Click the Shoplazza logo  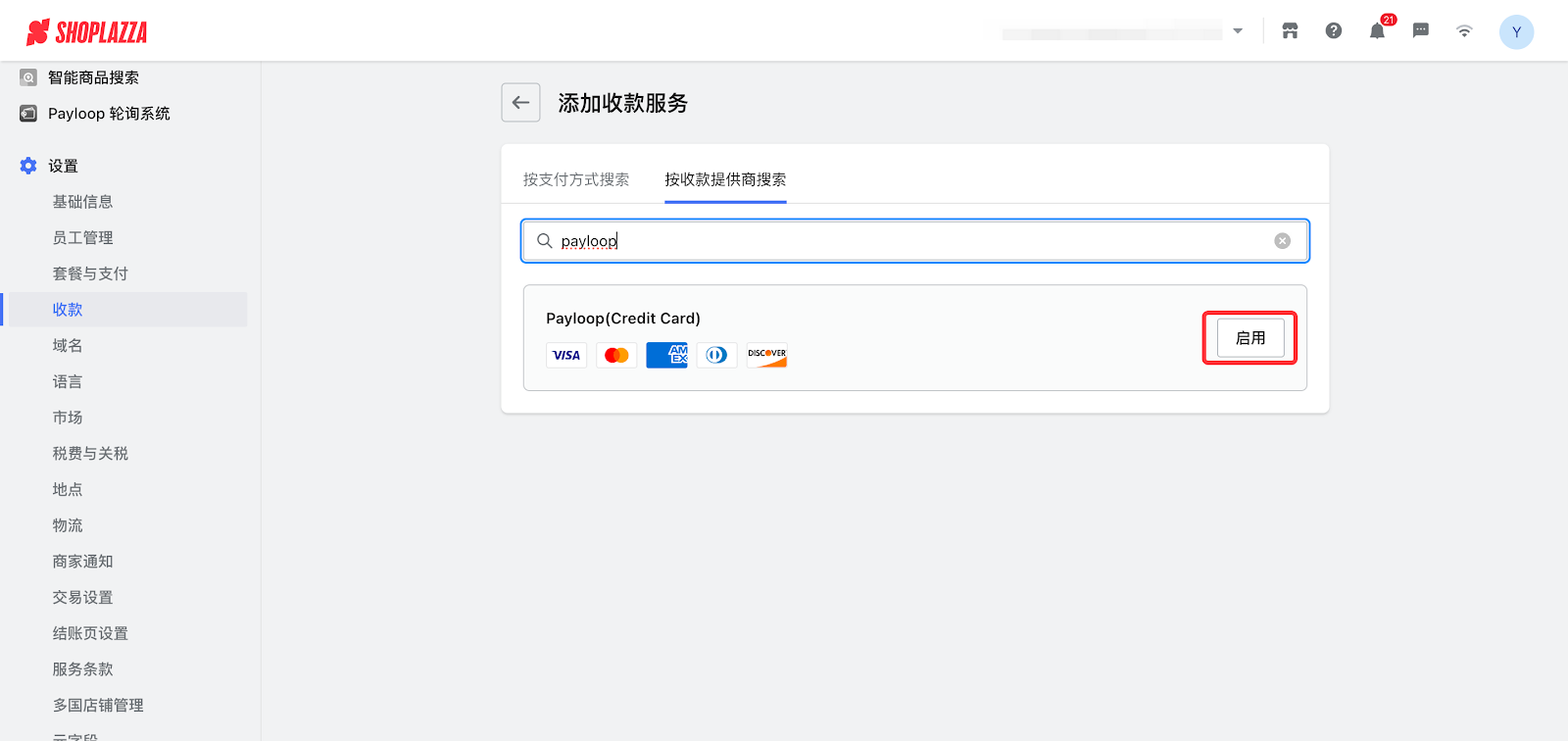pos(86,32)
